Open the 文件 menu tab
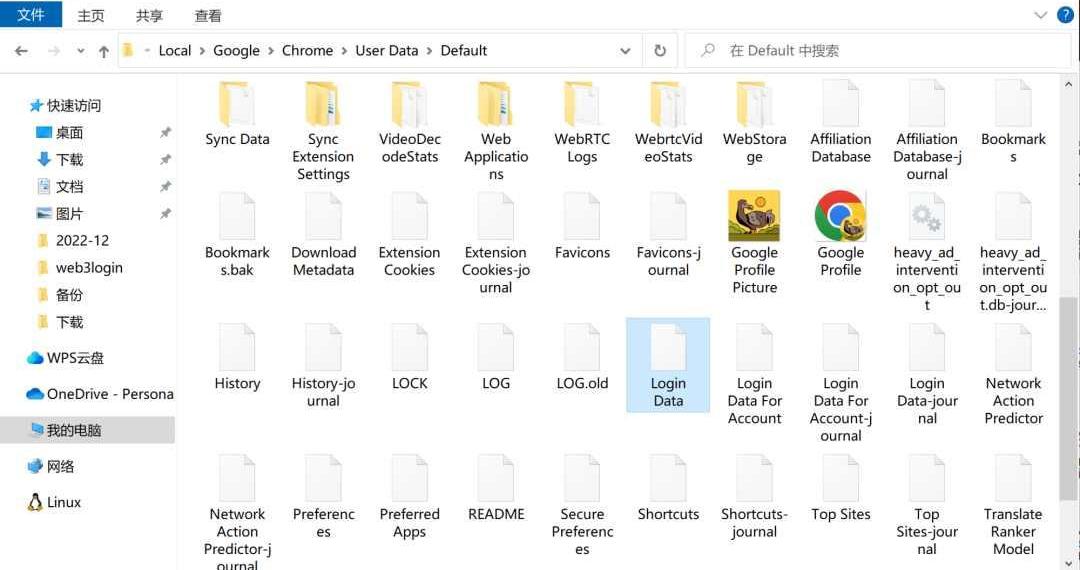This screenshot has width=1080, height=570. 31,15
